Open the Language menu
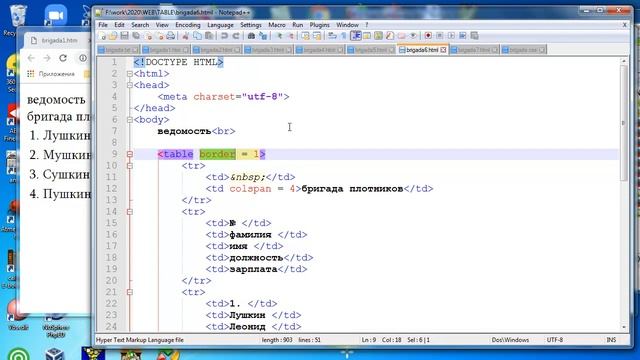This screenshot has height=360, width=640. tap(220, 25)
